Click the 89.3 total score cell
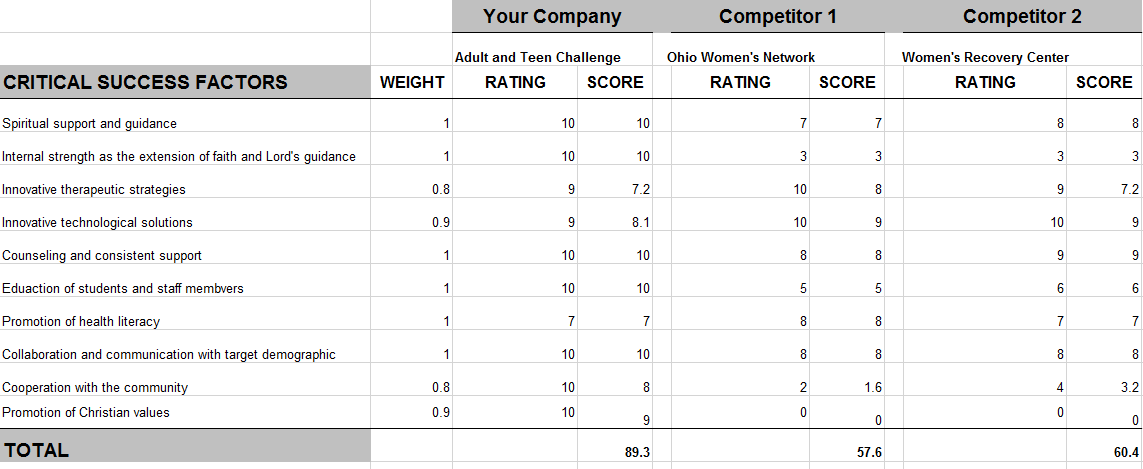This screenshot has height=469, width=1143. [637, 452]
